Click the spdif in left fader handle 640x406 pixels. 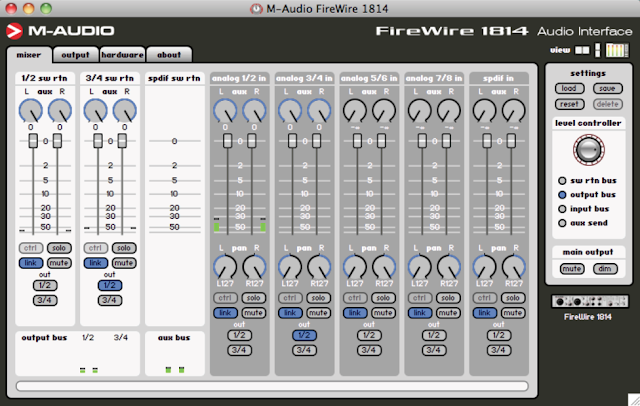click(x=487, y=141)
